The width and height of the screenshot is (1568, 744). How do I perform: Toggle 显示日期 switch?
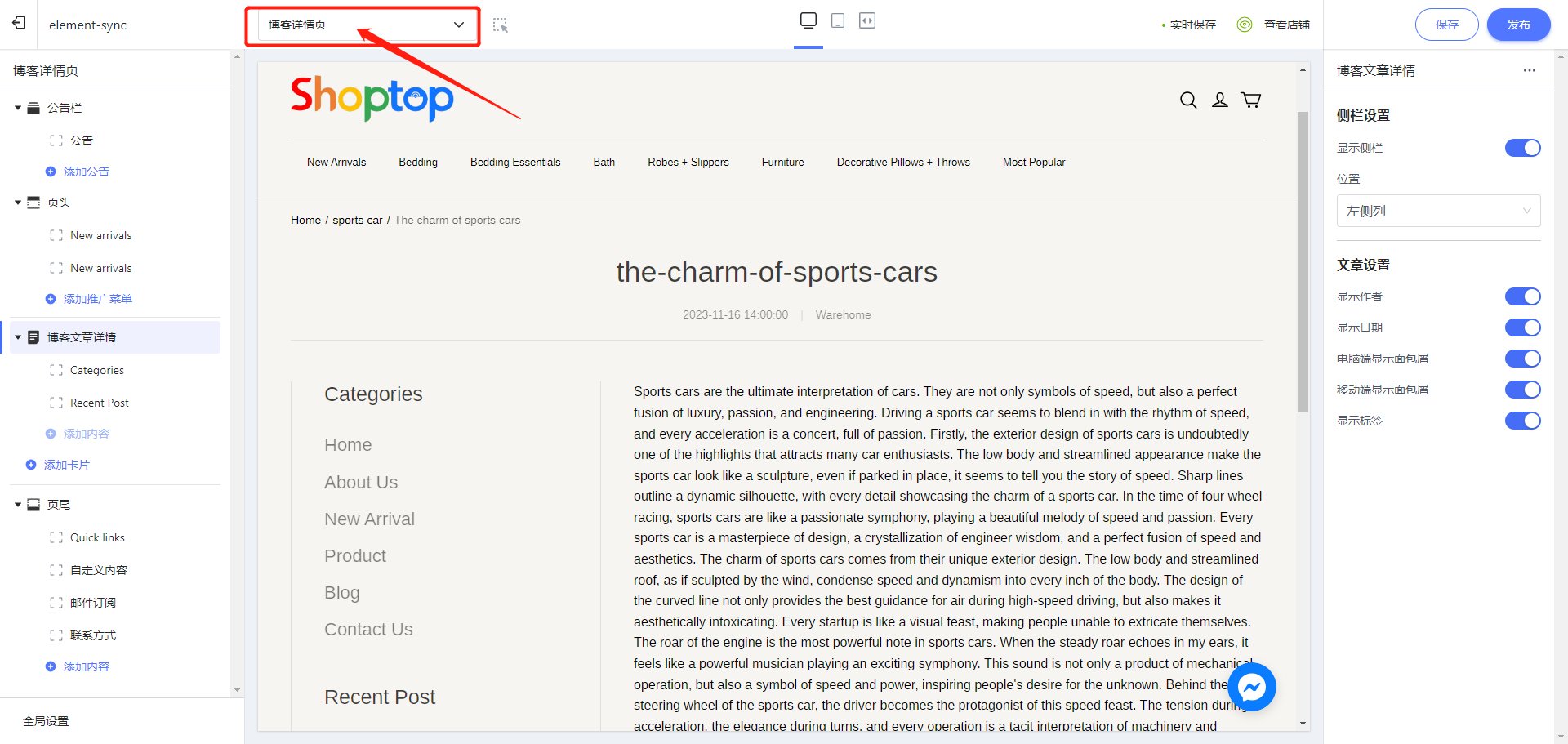click(1522, 327)
